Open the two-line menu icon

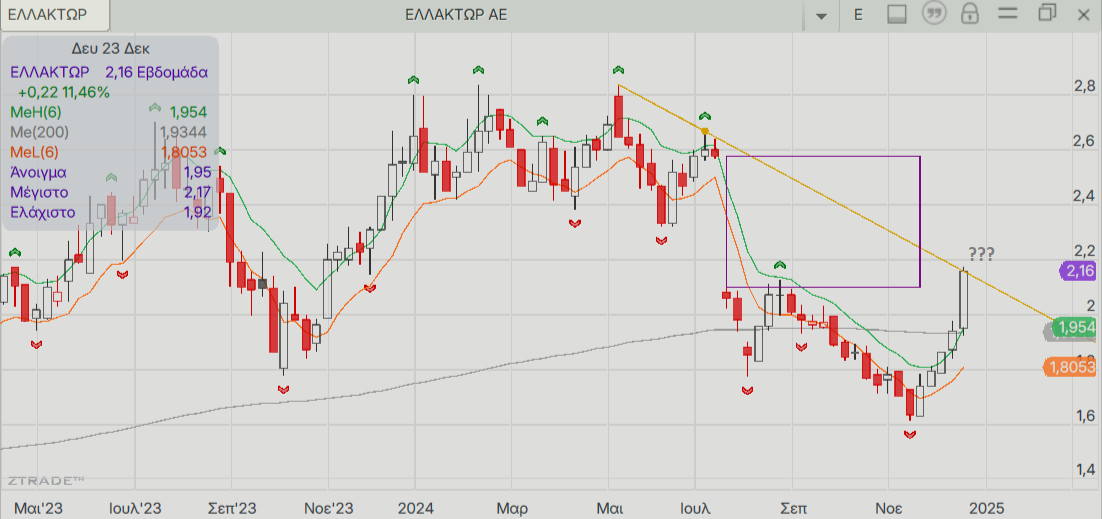click(1008, 13)
